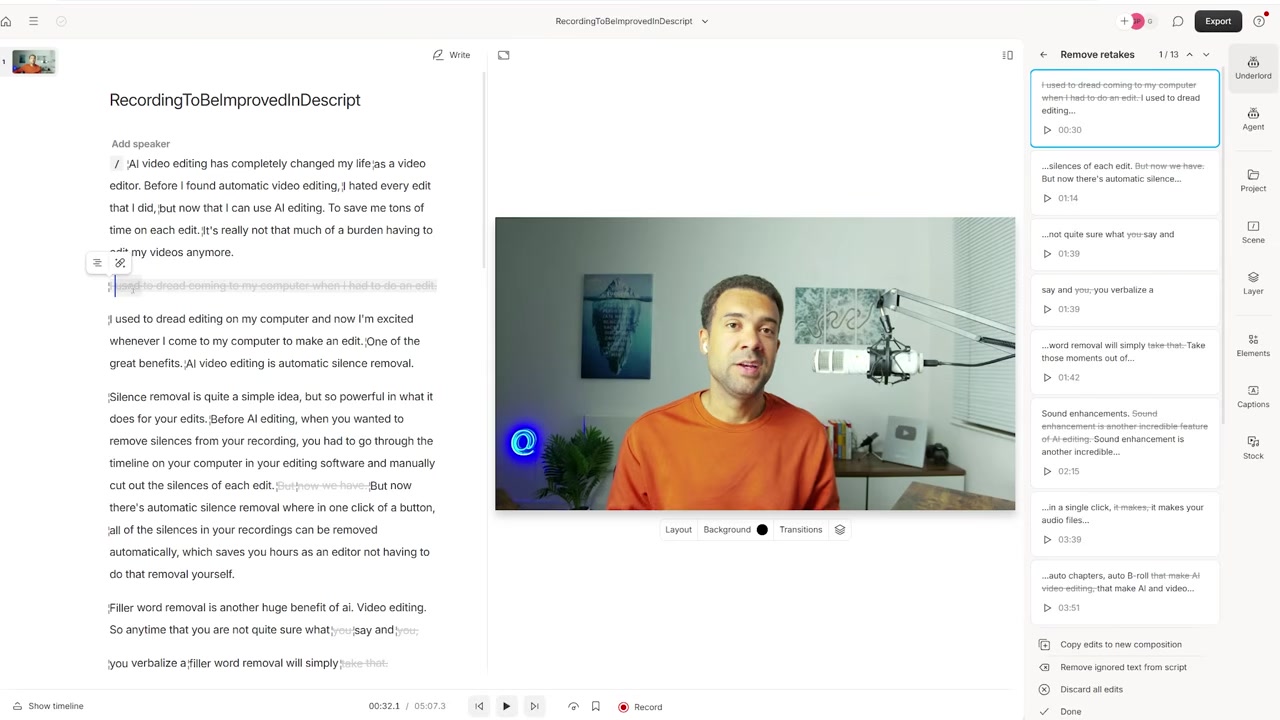
Task: Select the scene thumbnail in left strip
Action: coord(33,63)
